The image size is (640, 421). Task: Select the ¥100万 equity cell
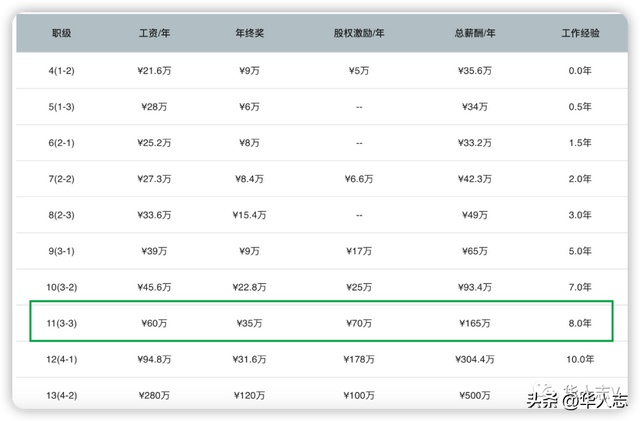359,395
